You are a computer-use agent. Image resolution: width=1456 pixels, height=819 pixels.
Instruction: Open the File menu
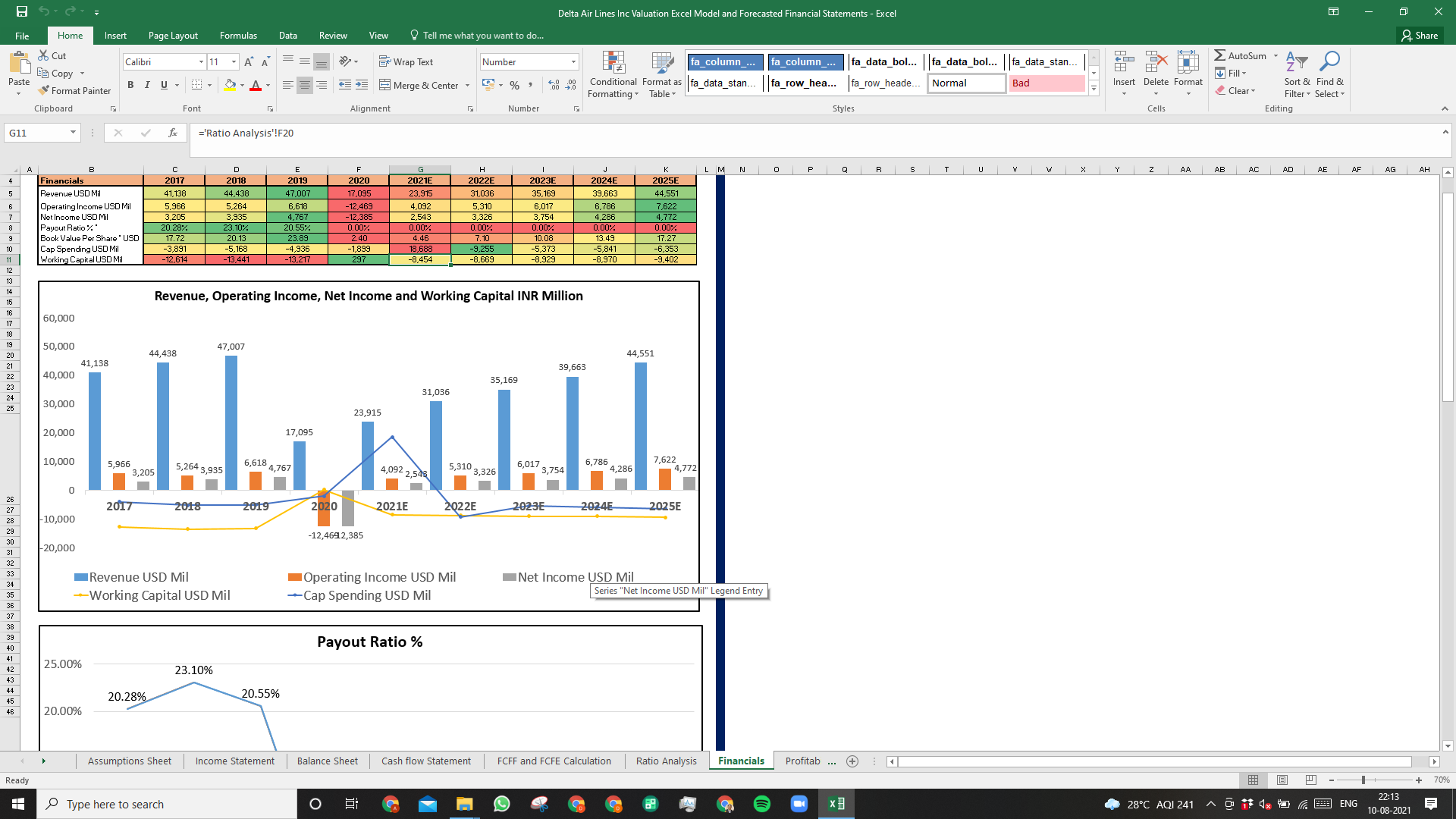22,36
